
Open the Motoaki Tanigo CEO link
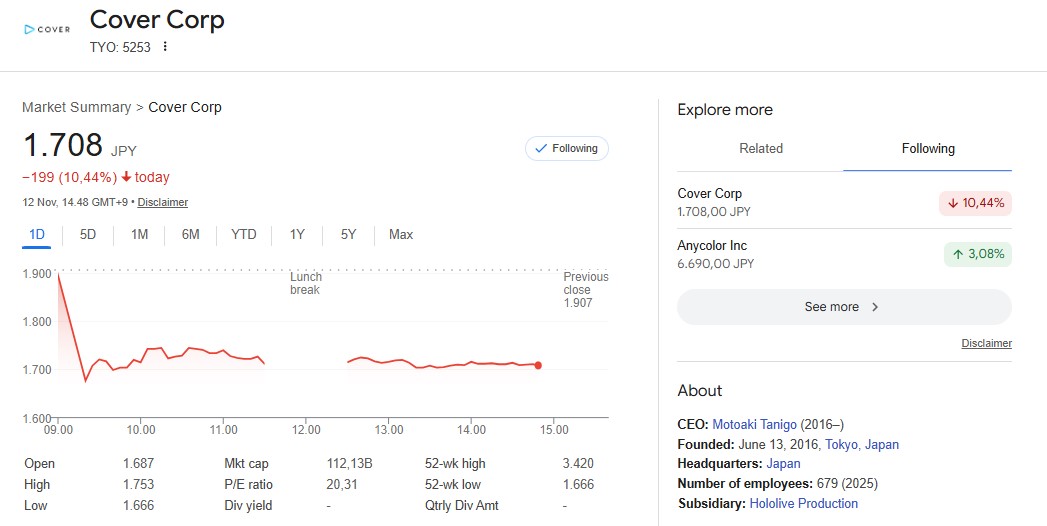[754, 424]
